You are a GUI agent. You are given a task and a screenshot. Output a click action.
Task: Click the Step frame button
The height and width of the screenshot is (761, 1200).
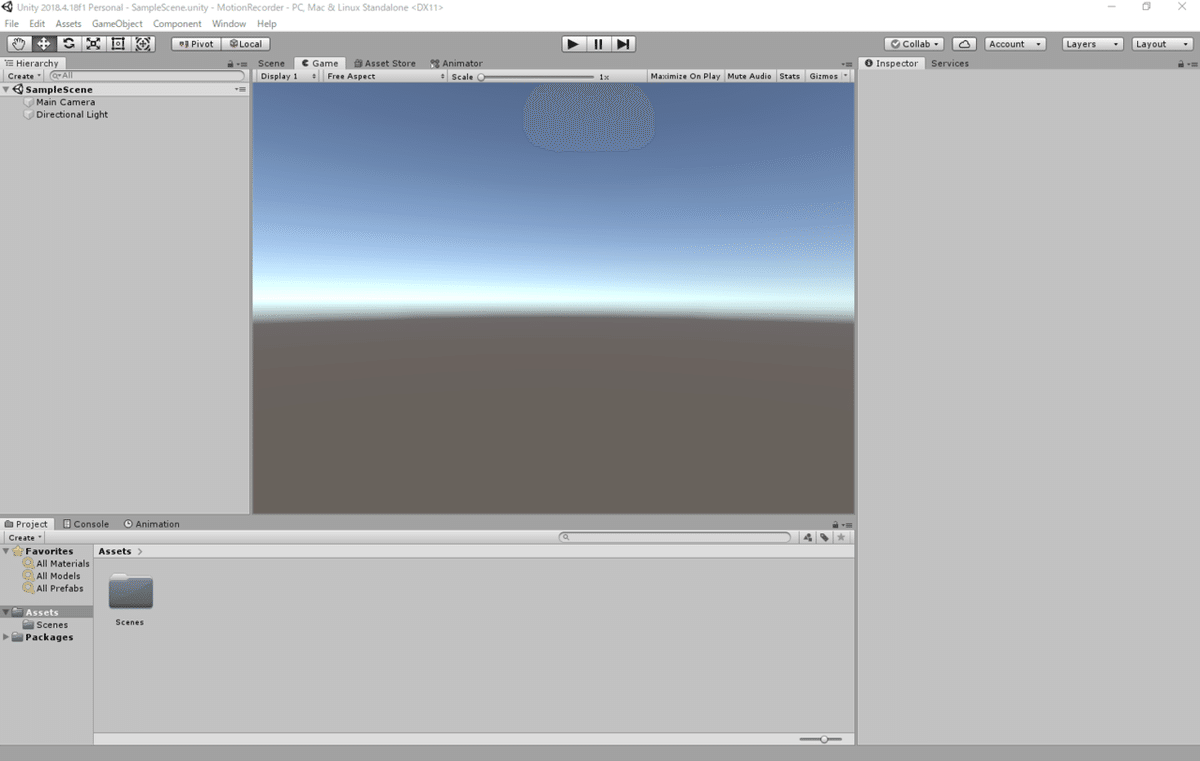623,43
